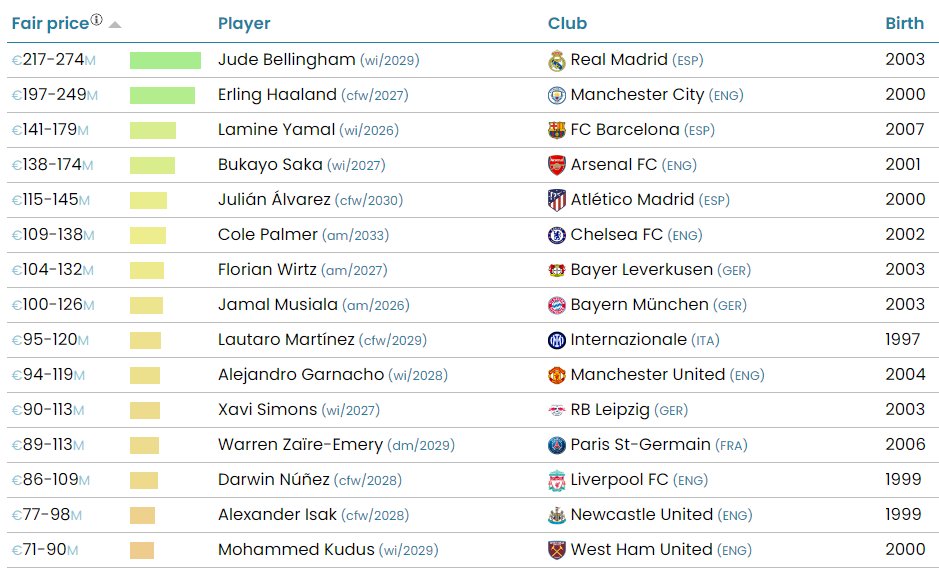Sort table by Player column header
This screenshot has height=573, width=939.
[244, 23]
